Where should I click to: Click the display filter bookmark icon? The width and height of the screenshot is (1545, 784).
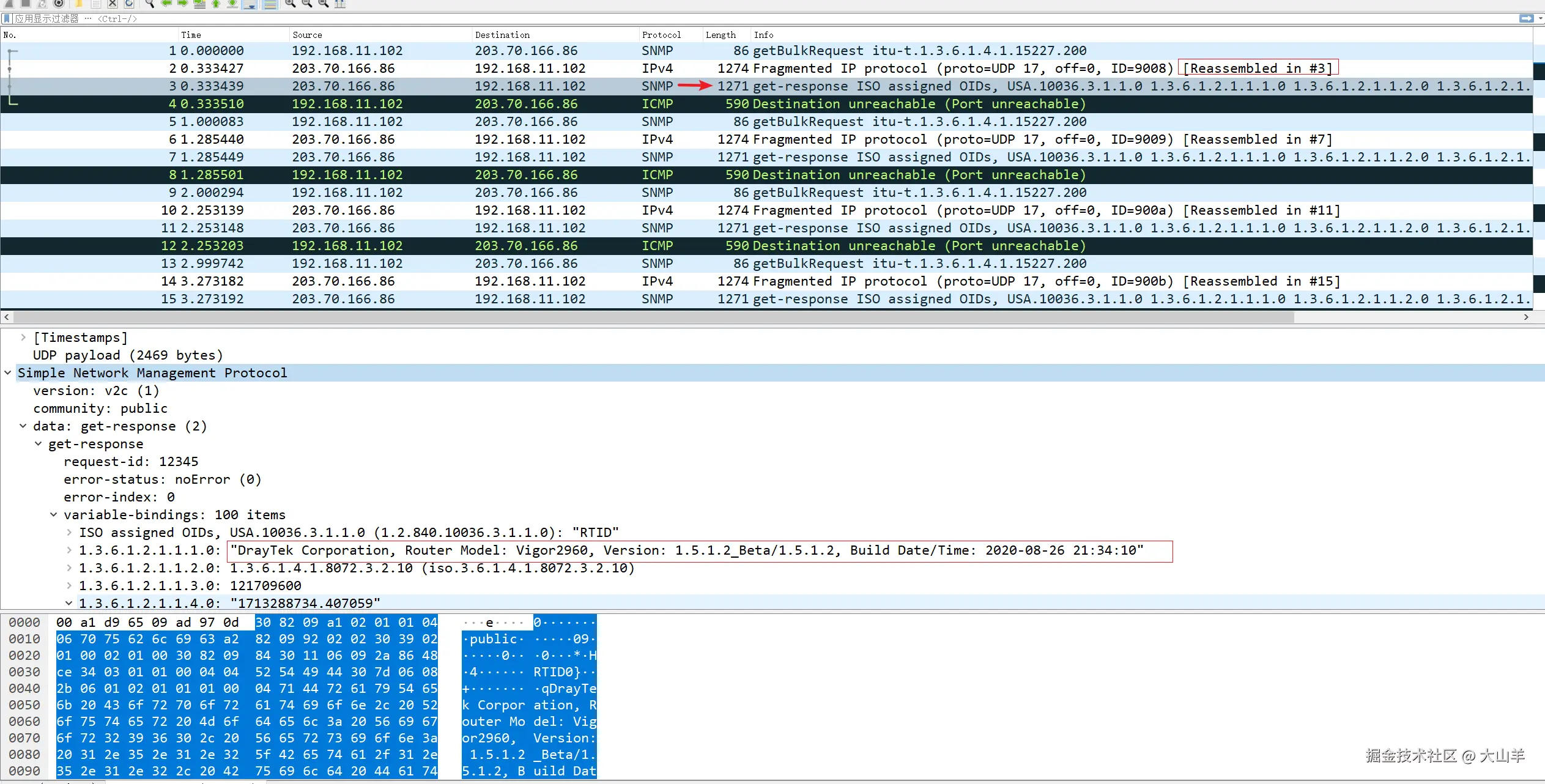point(7,18)
